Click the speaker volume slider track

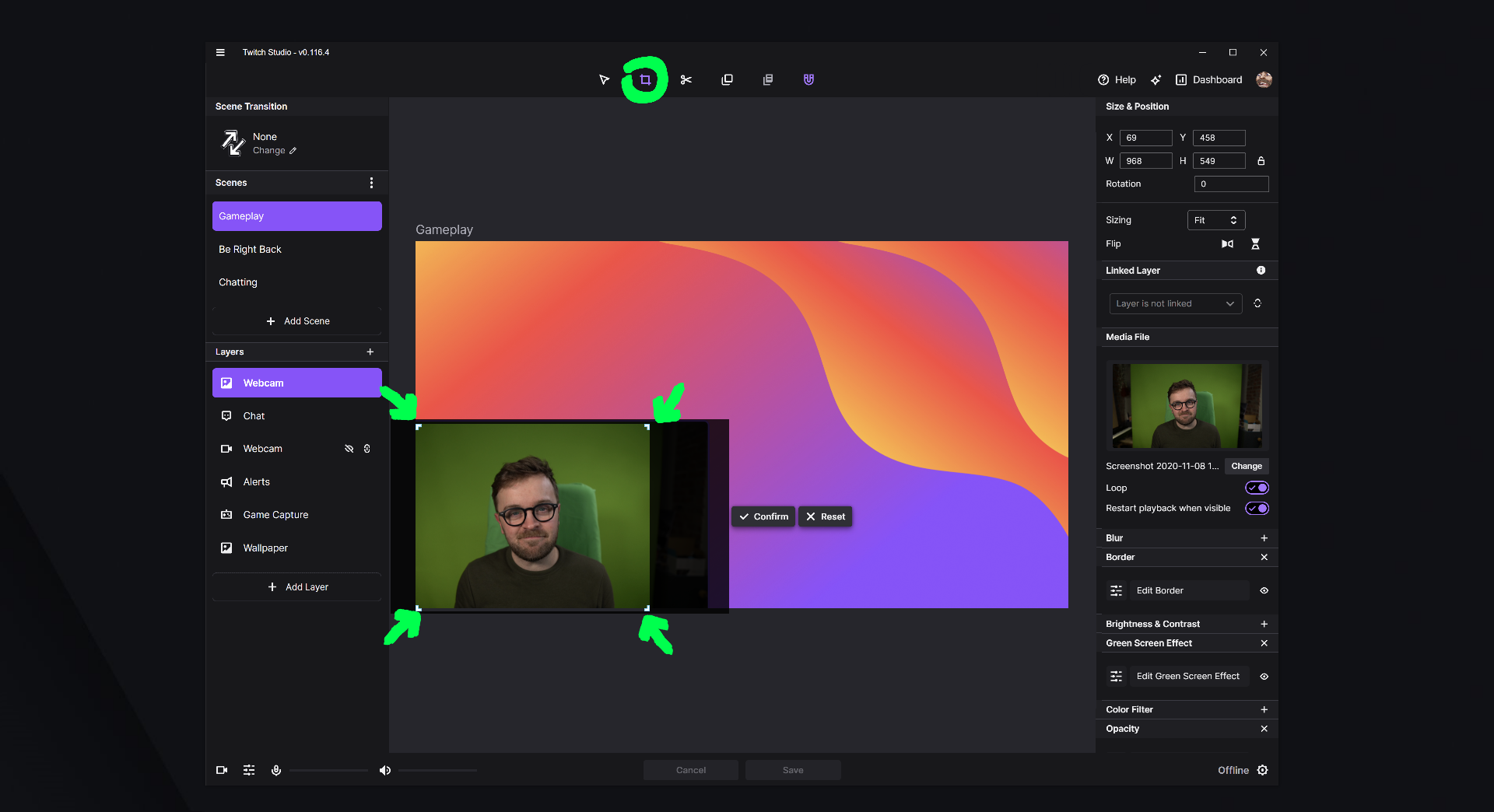coord(437,770)
